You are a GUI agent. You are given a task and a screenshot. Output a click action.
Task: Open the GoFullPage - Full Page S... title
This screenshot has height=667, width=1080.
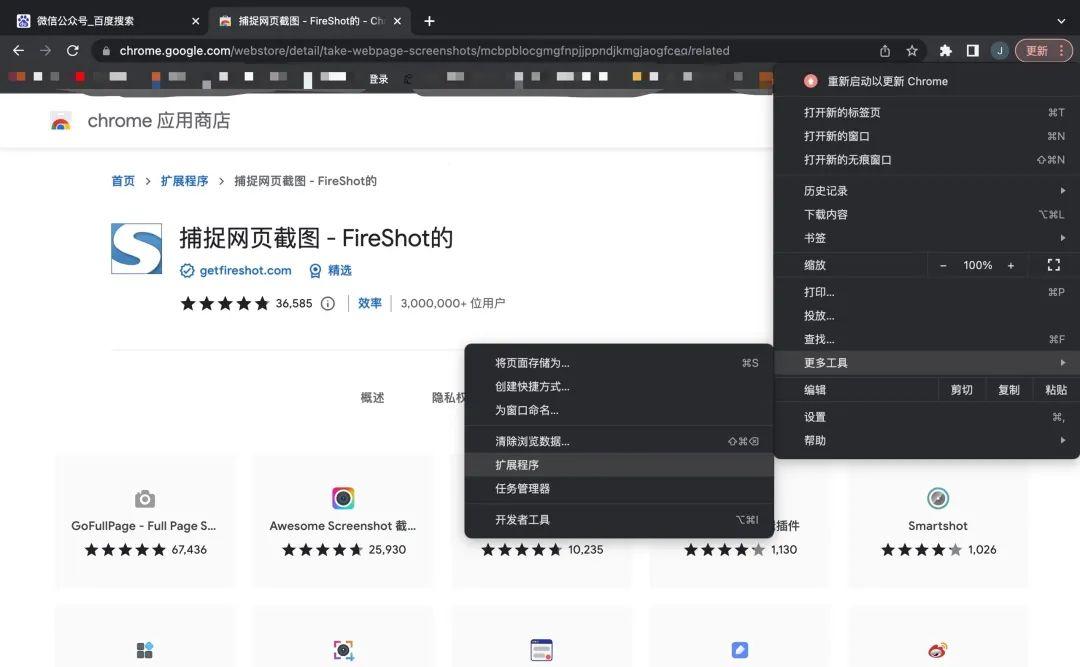click(x=143, y=526)
